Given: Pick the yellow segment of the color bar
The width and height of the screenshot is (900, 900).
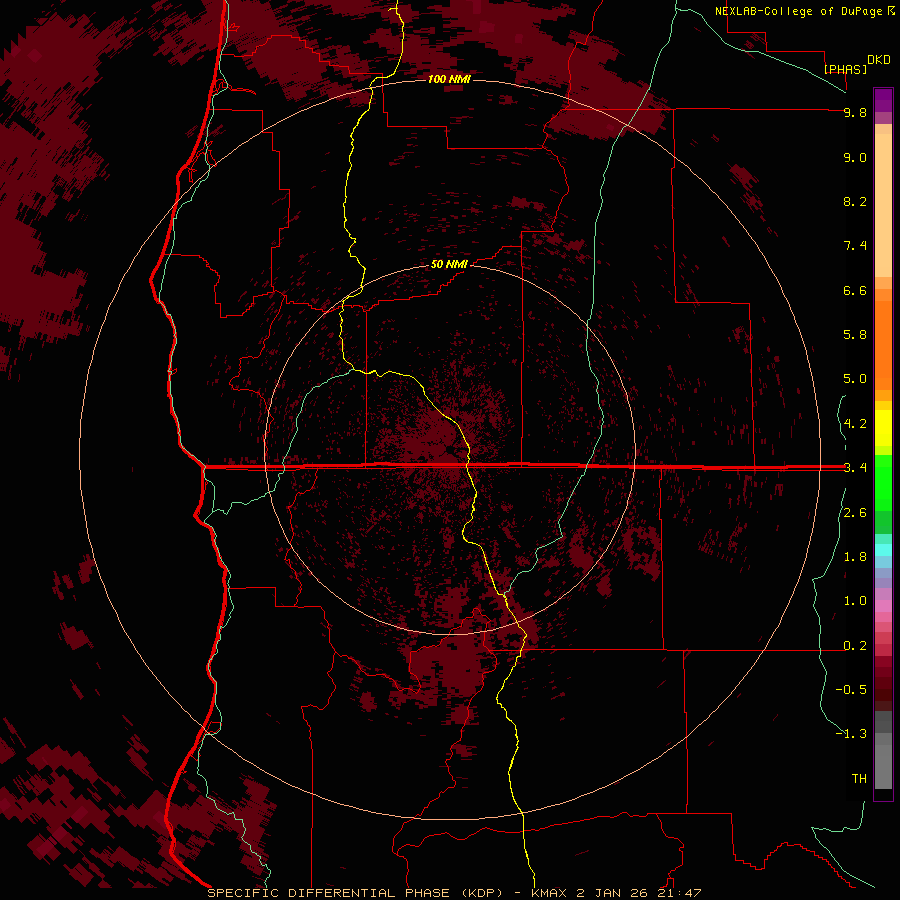Looking at the screenshot, I should click(x=883, y=428).
